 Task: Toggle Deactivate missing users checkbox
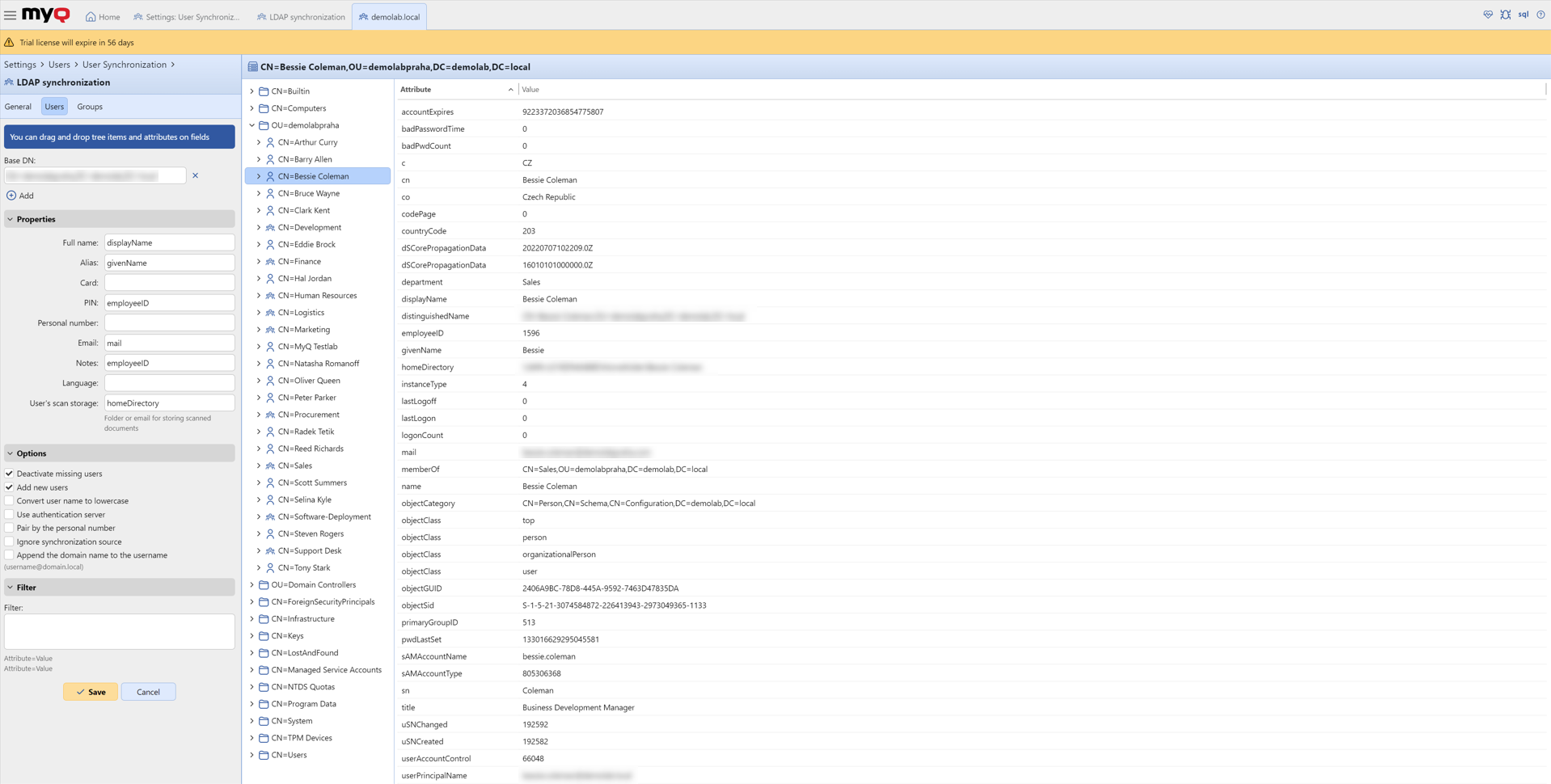click(9, 474)
